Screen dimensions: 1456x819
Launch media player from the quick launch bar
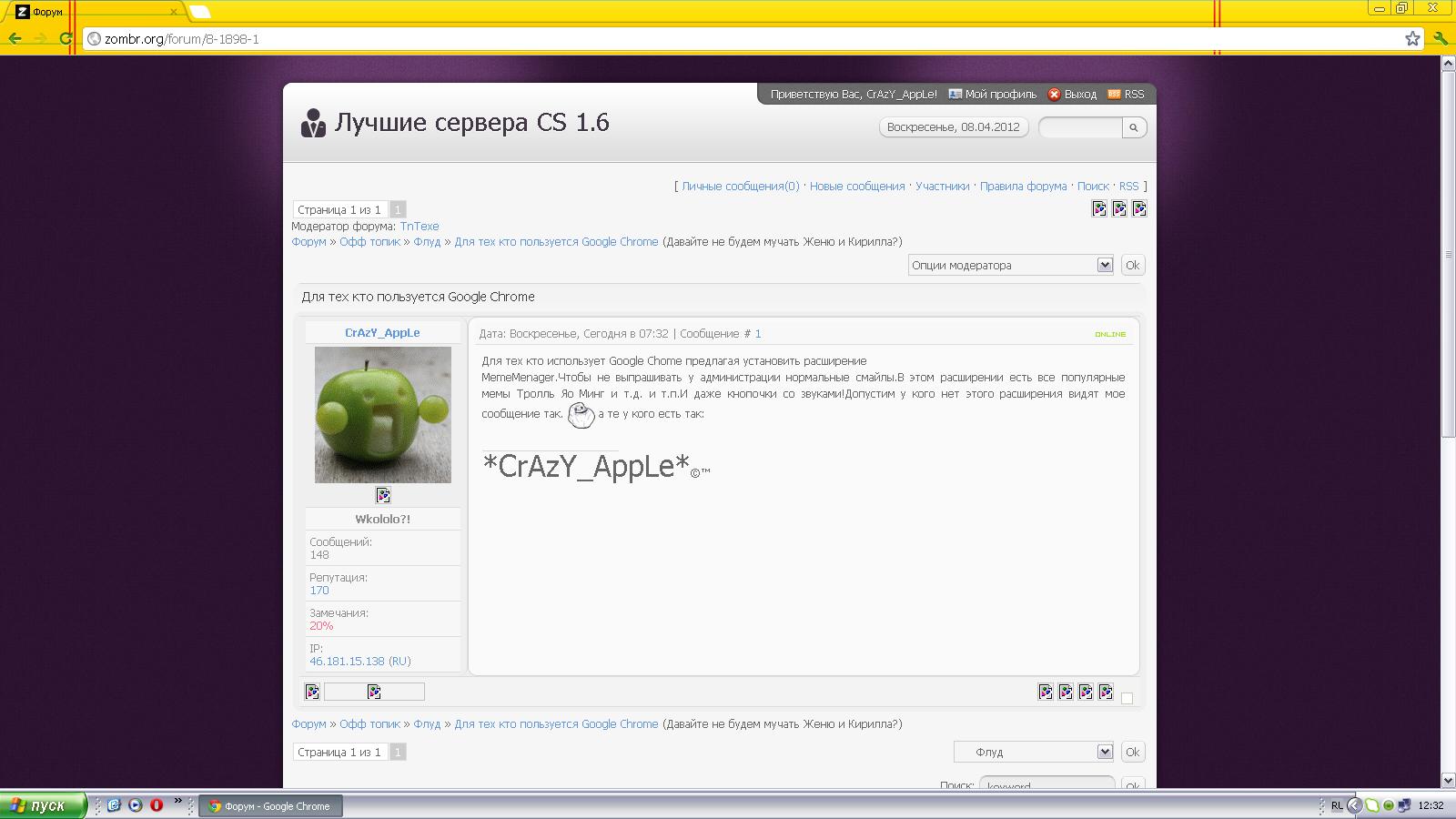136,805
